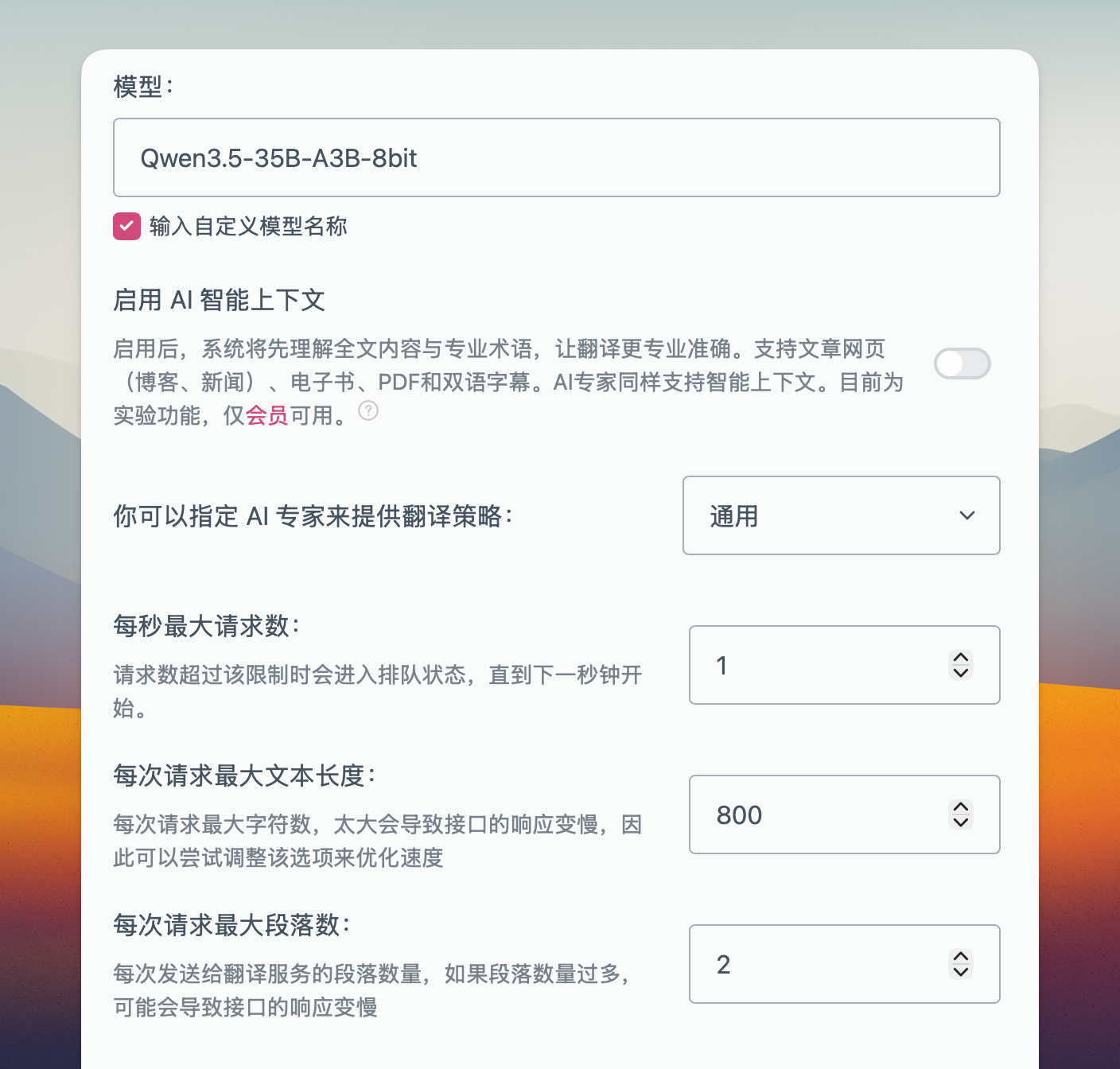Click the 输入自定义模型名称 label text
The width and height of the screenshot is (1120, 1069).
(x=248, y=227)
